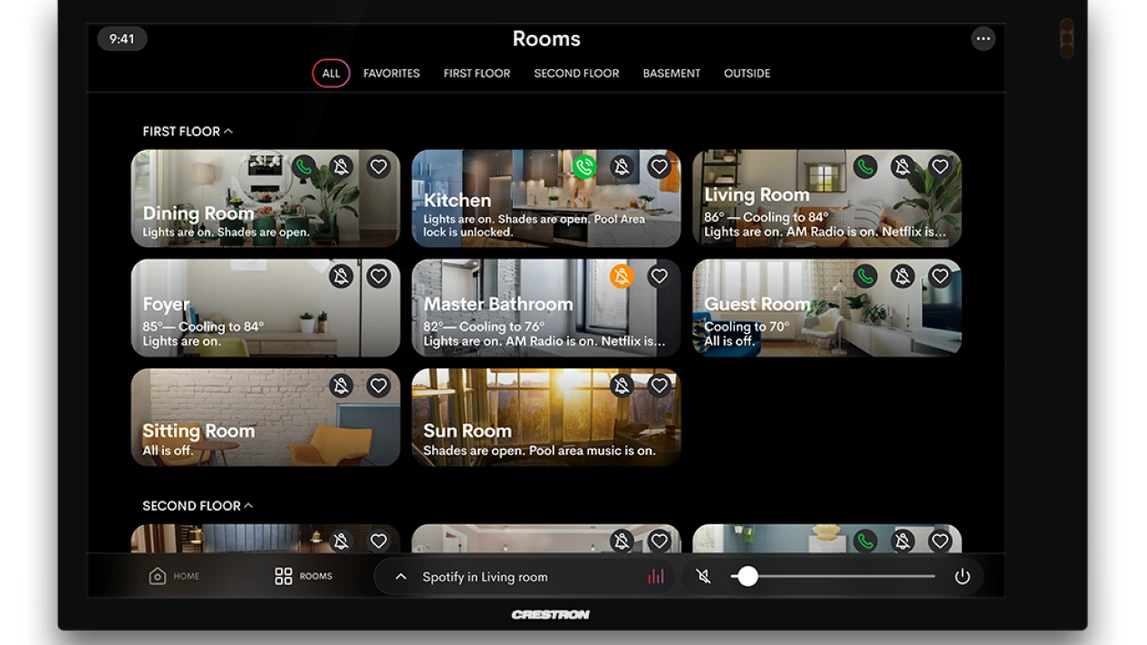
Task: Collapse the First Floor section
Action: pos(228,131)
